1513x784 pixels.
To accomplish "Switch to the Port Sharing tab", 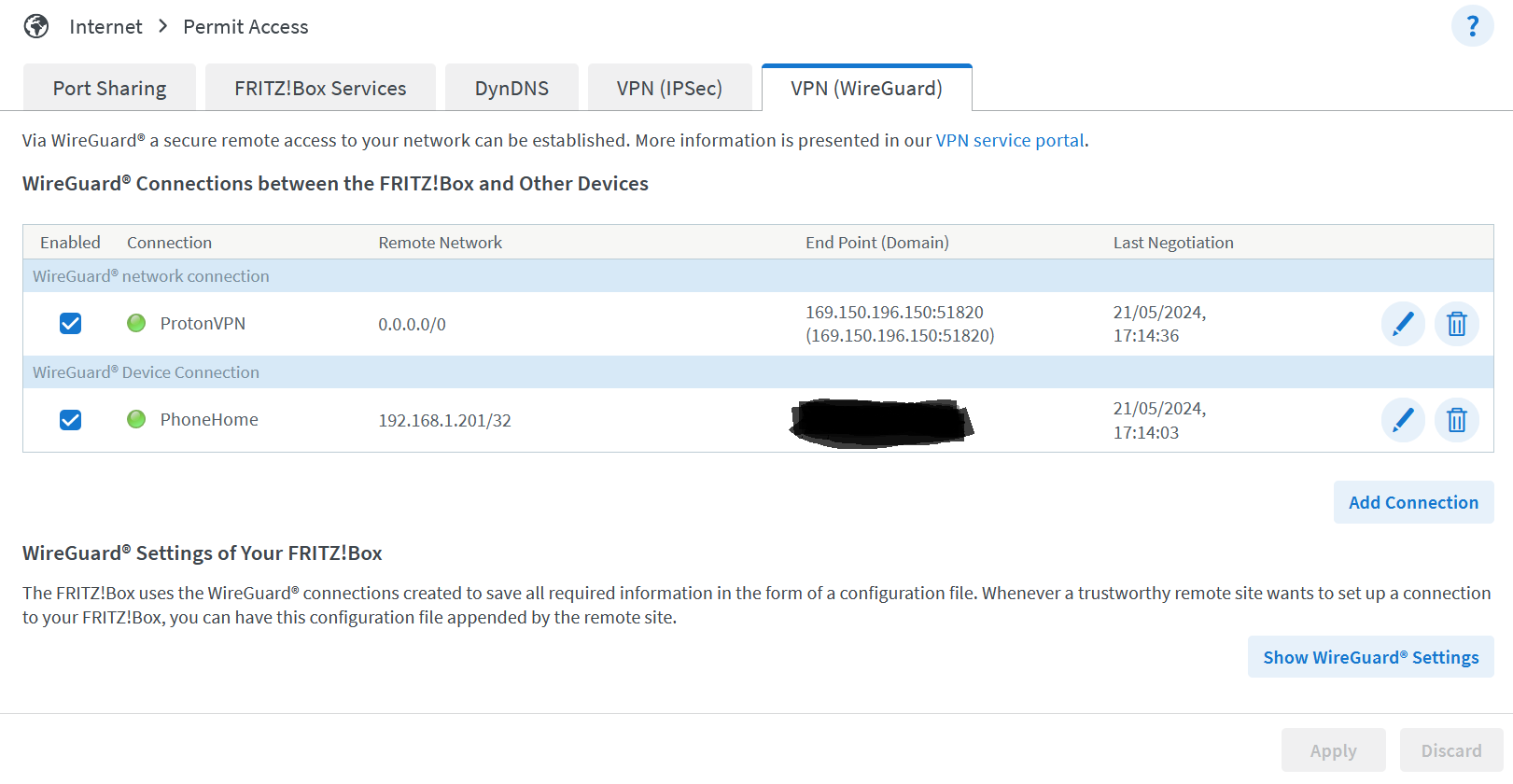I will click(x=109, y=88).
